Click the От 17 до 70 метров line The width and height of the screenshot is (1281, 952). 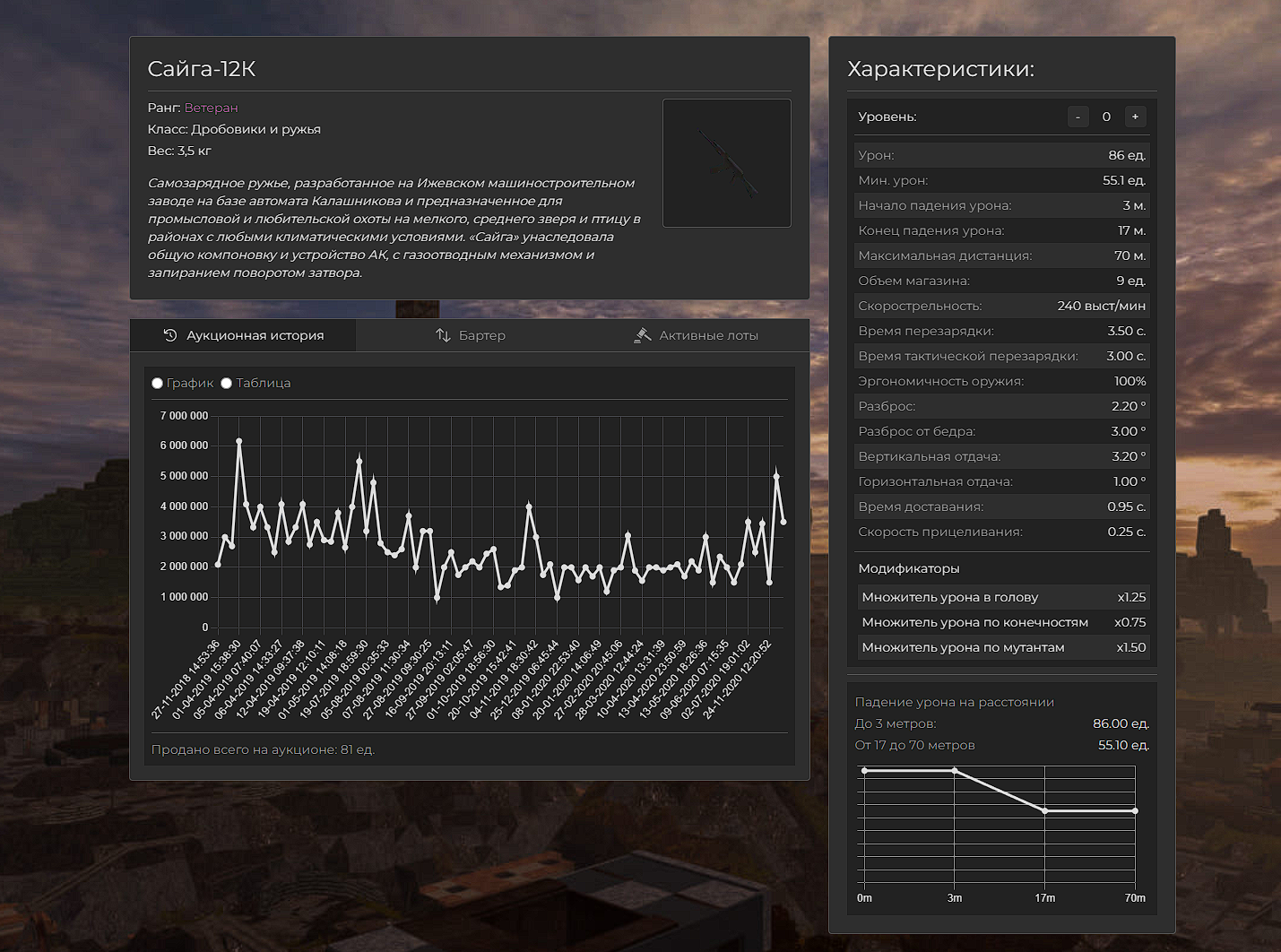point(1002,745)
